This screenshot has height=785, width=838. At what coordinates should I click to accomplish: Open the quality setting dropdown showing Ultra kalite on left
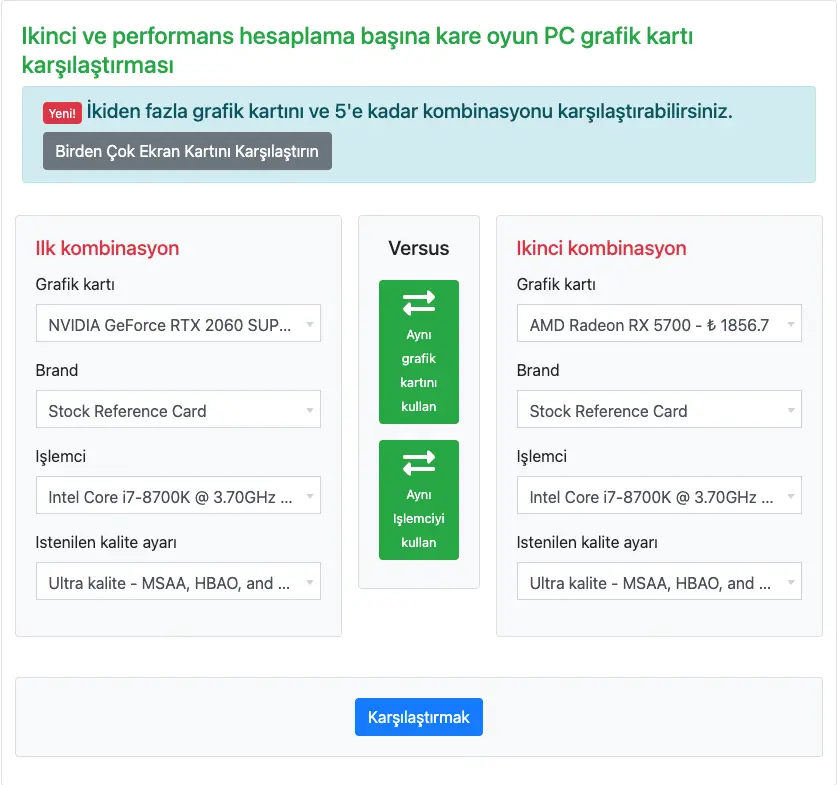(178, 581)
